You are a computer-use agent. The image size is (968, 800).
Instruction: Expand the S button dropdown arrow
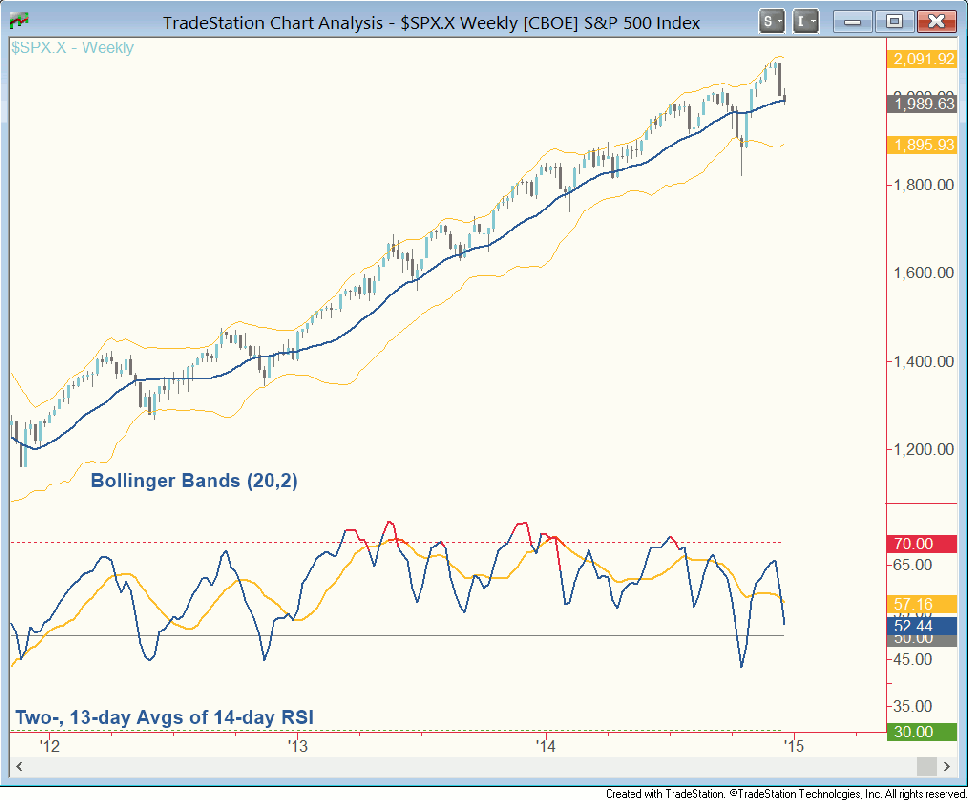(x=779, y=20)
